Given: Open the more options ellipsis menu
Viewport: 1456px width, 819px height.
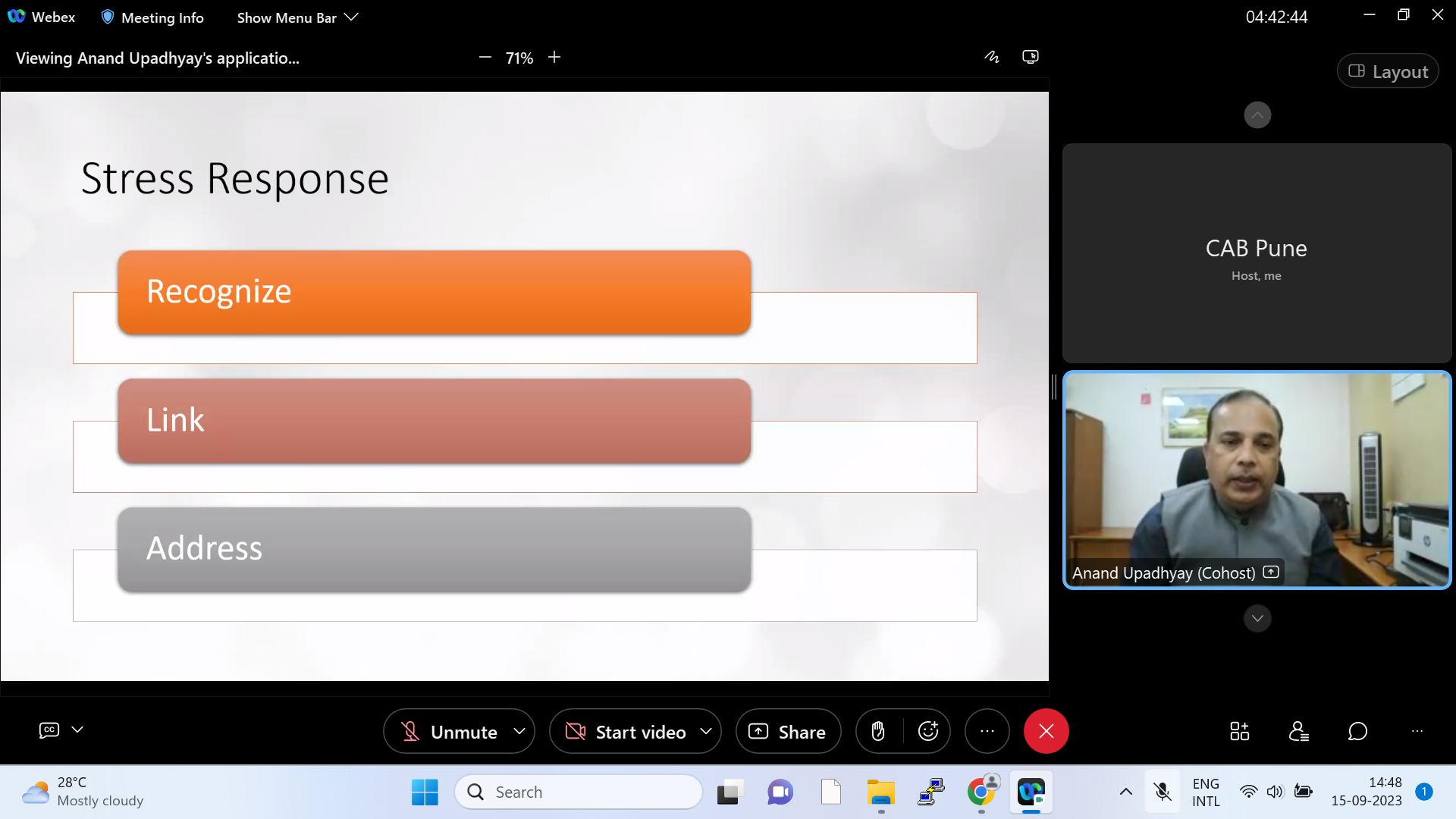Looking at the screenshot, I should (987, 731).
